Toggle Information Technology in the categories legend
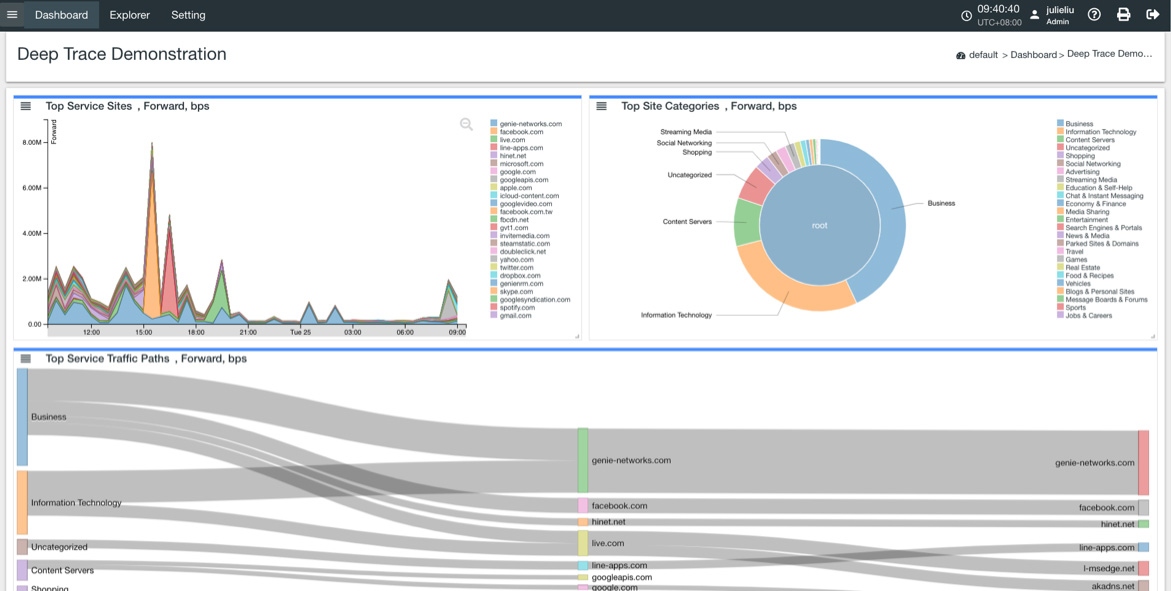1171x591 pixels. [1100, 132]
